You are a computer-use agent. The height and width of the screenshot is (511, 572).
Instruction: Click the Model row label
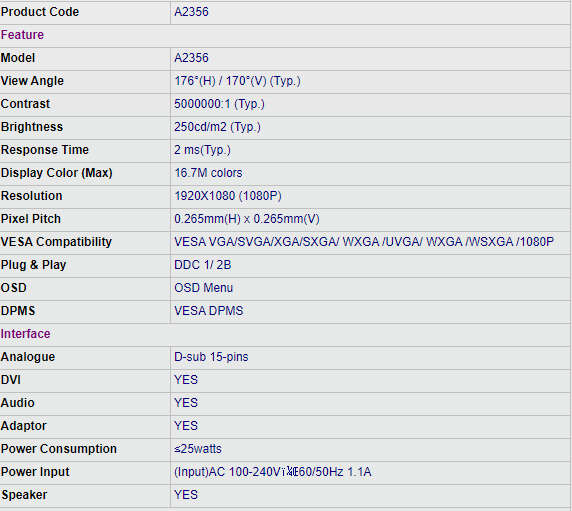(x=18, y=58)
